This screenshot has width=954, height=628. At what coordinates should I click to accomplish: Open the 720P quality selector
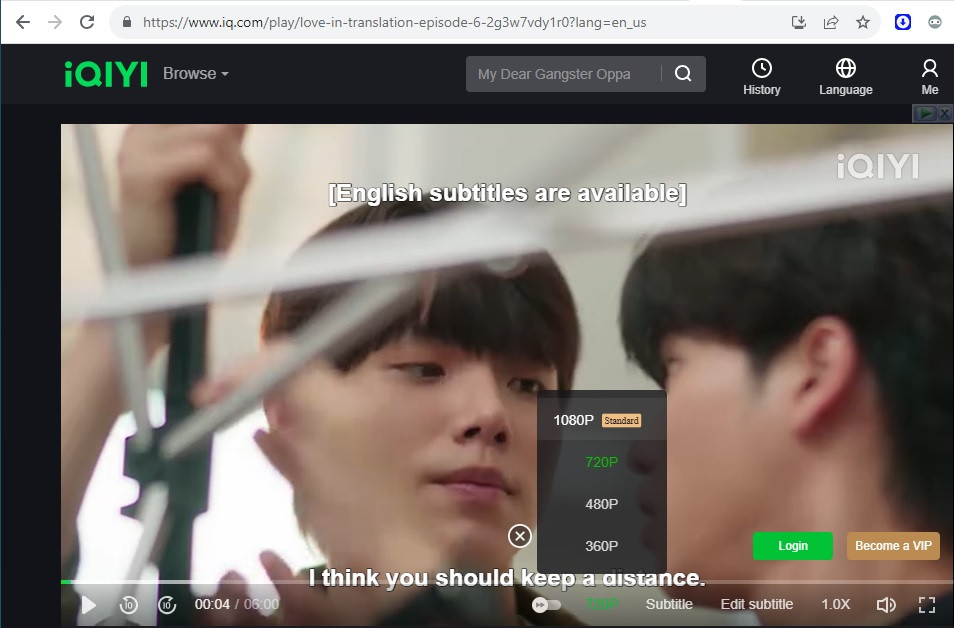[601, 604]
